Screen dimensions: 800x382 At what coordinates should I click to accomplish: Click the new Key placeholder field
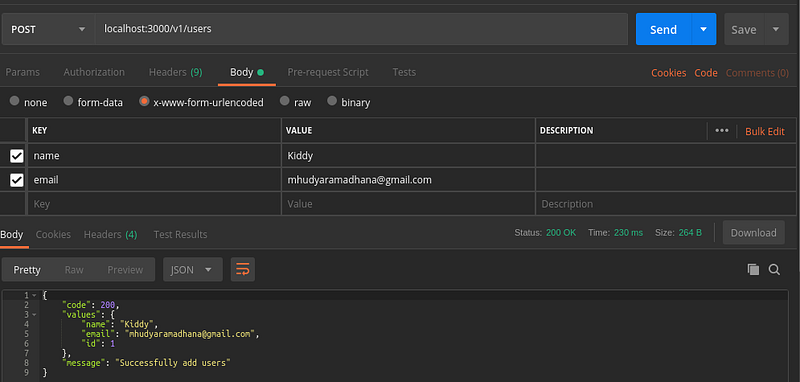[x=154, y=204]
